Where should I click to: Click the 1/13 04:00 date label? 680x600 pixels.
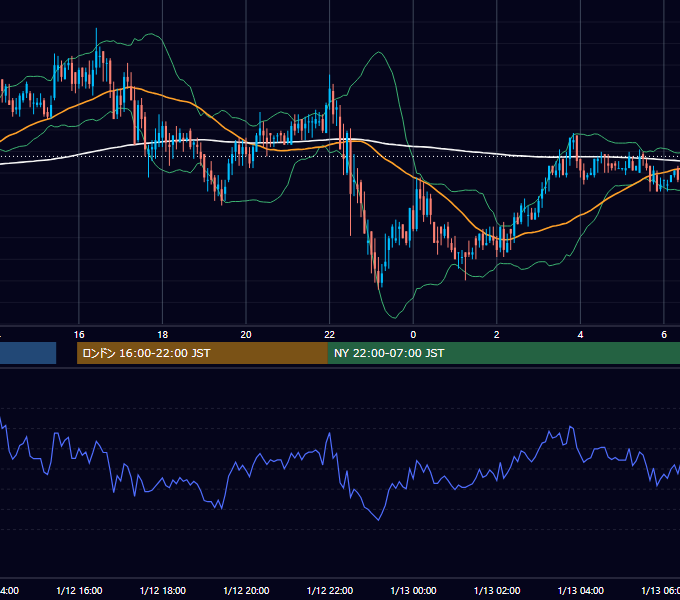tap(580, 590)
